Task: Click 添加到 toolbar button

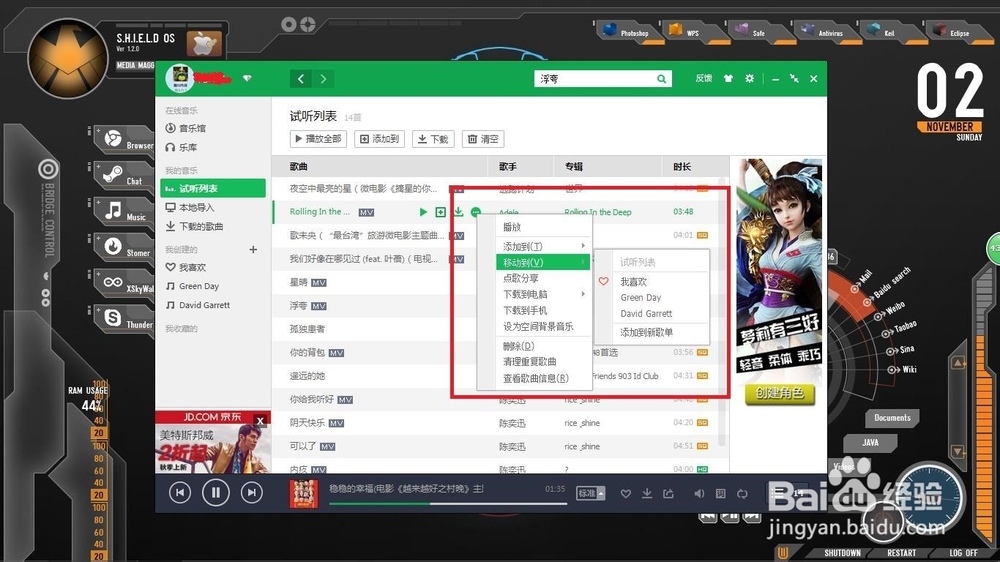Action: point(379,138)
